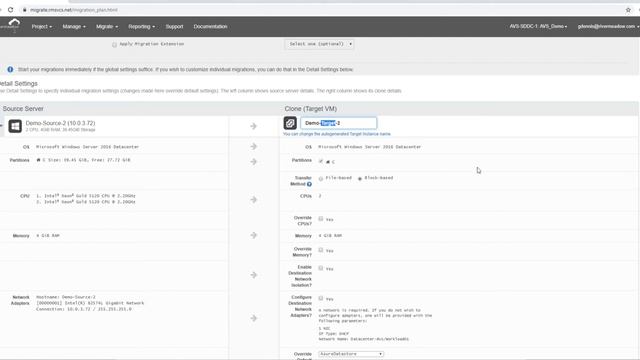Image resolution: width=640 pixels, height=360 pixels.
Task: Tick Configure Destination Network Adapters Yes checkbox
Action: [x=321, y=298]
